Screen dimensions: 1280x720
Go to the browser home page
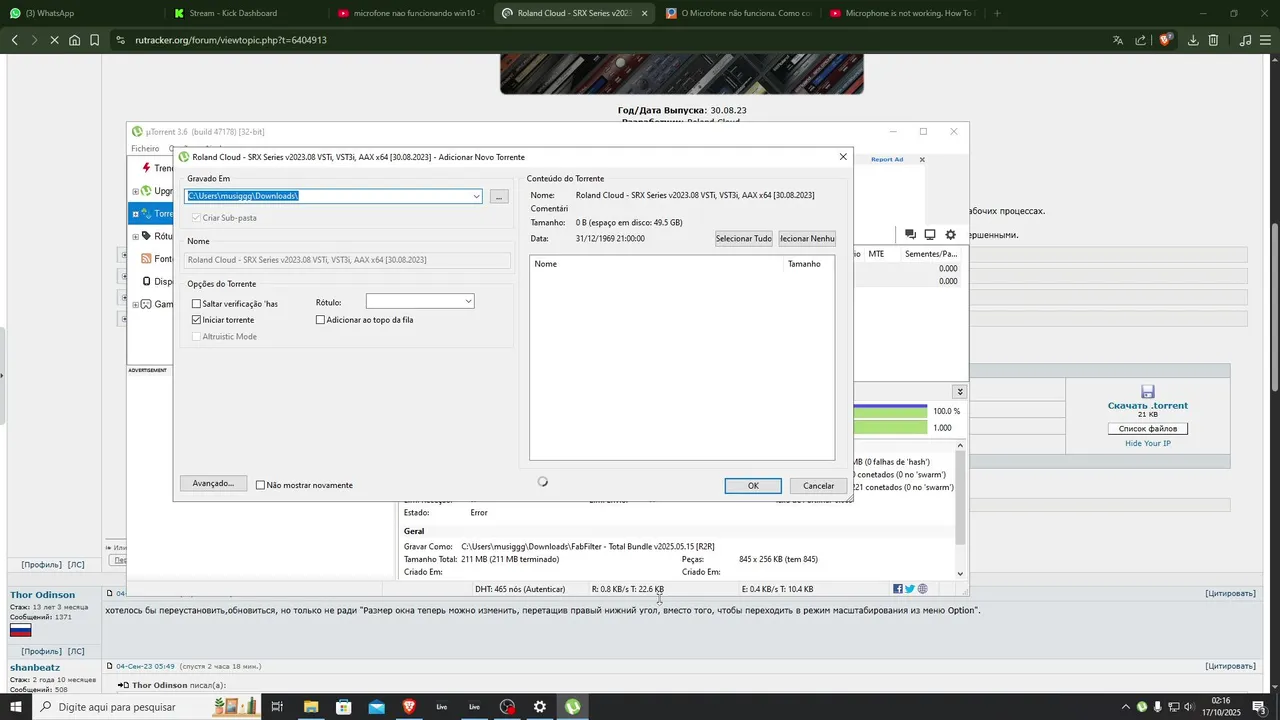(x=74, y=40)
